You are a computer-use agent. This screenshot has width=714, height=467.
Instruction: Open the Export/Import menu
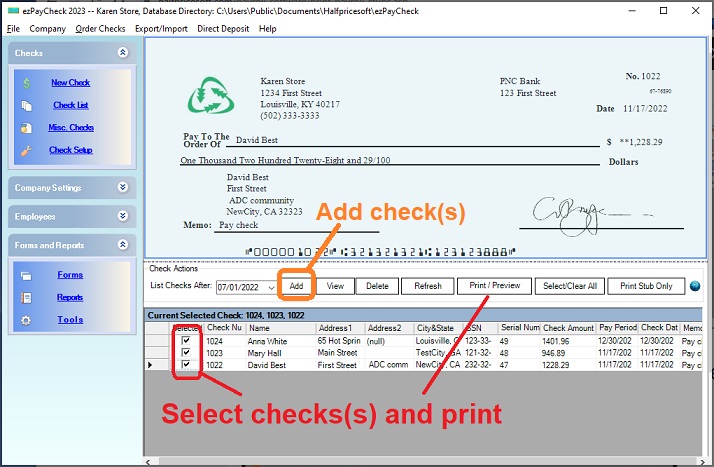[161, 29]
